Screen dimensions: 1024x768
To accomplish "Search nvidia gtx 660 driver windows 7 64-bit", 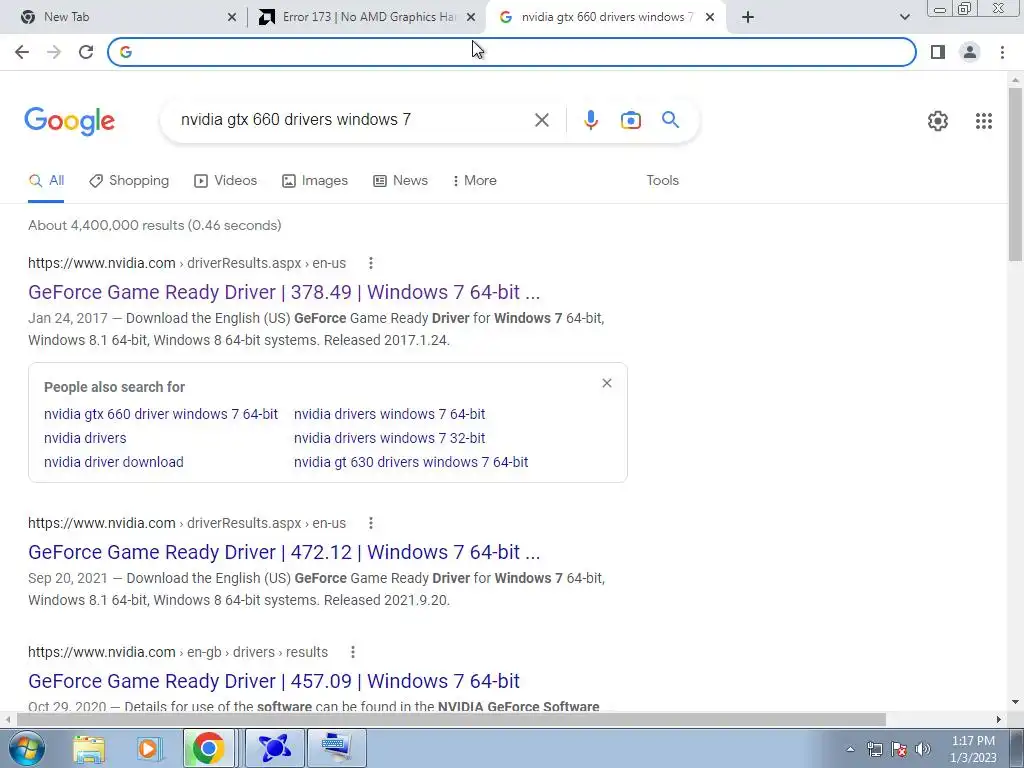I will [161, 414].
